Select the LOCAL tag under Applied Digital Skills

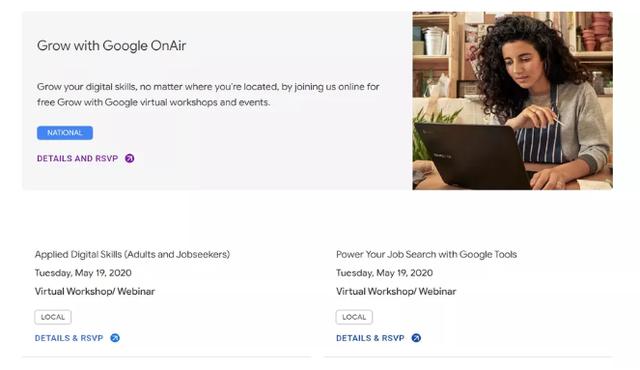[x=53, y=317]
